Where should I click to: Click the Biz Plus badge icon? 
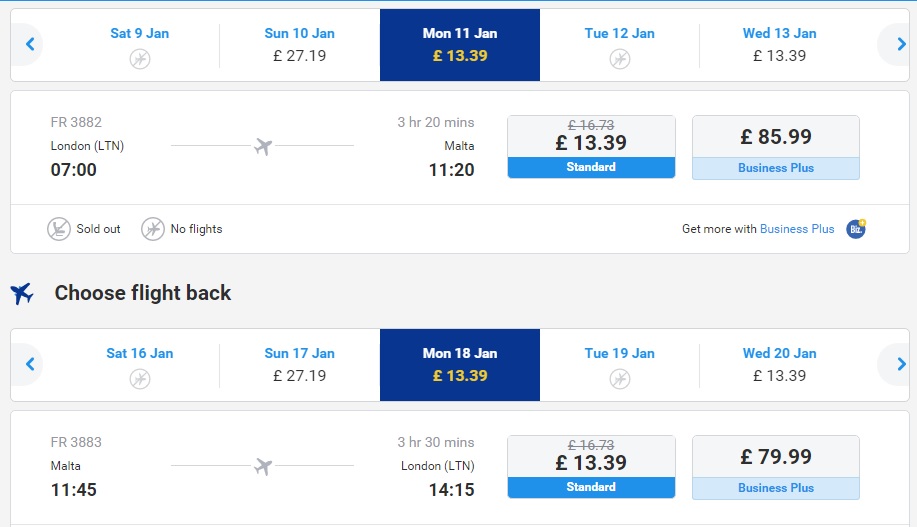pyautogui.click(x=856, y=228)
